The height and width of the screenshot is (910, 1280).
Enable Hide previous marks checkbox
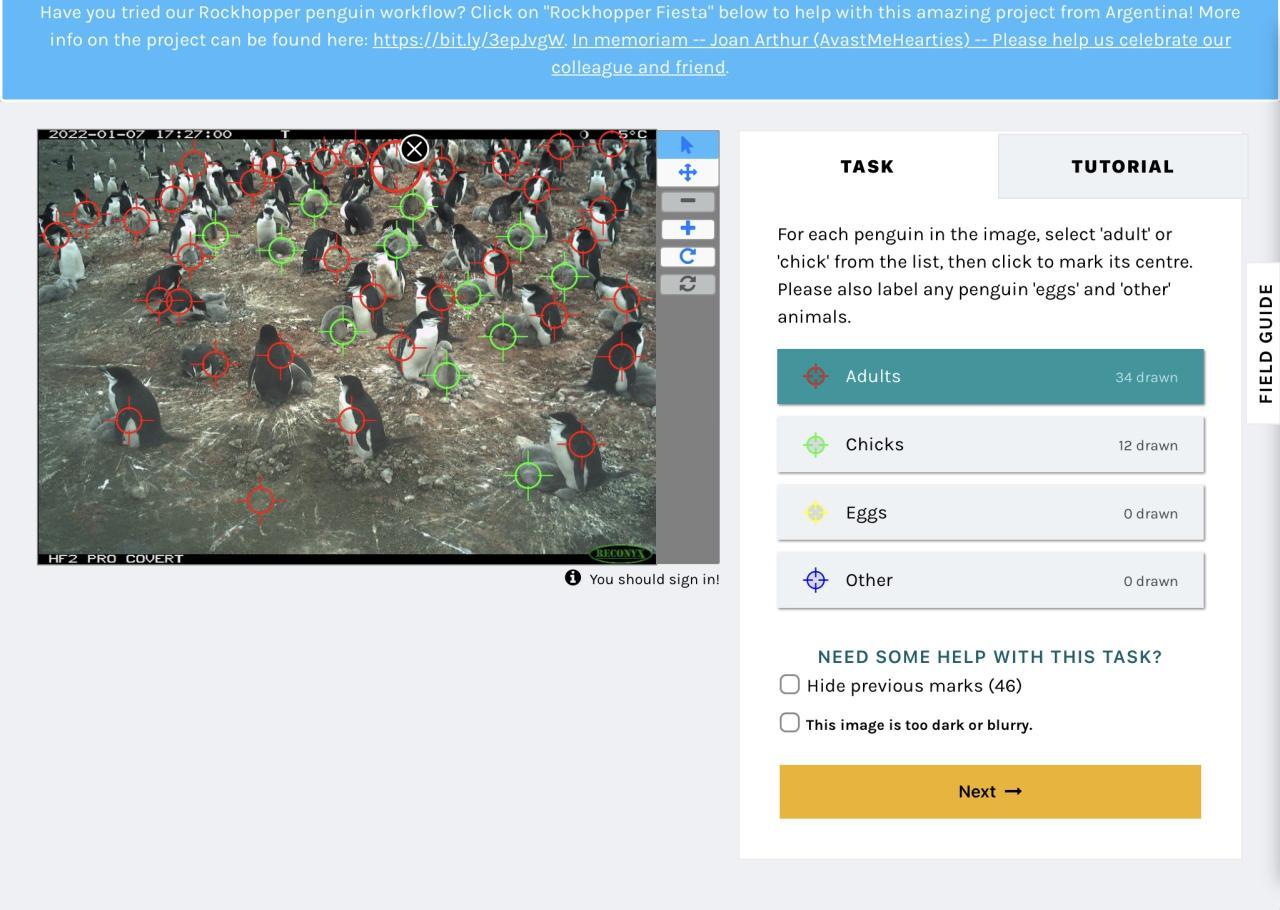790,684
